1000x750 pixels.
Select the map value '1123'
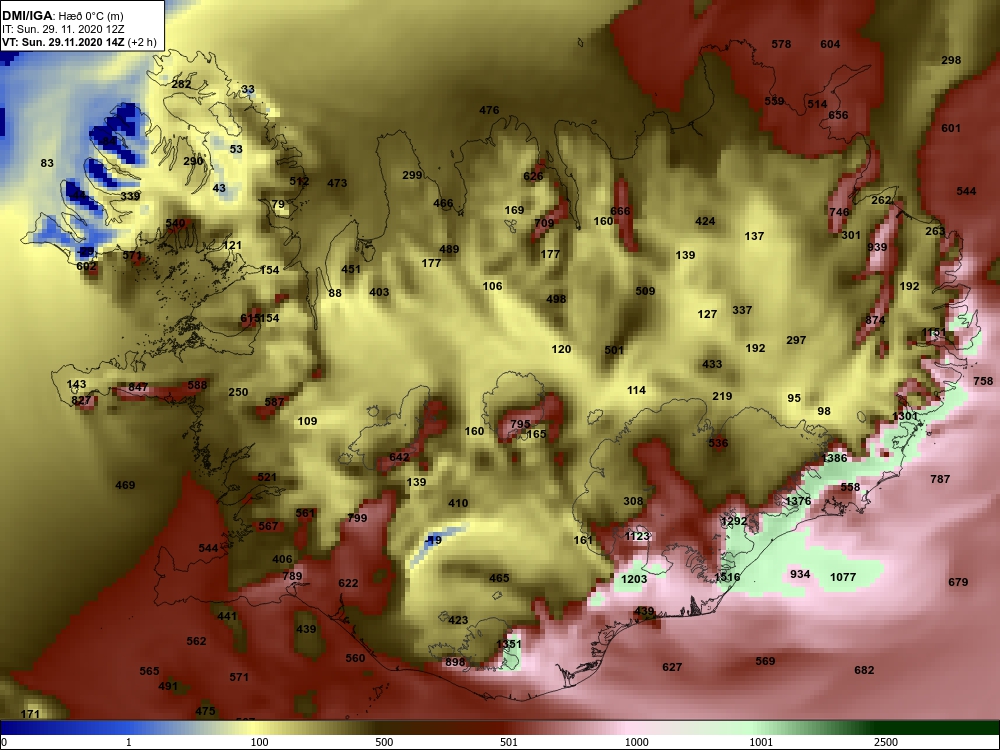pyautogui.click(x=637, y=536)
